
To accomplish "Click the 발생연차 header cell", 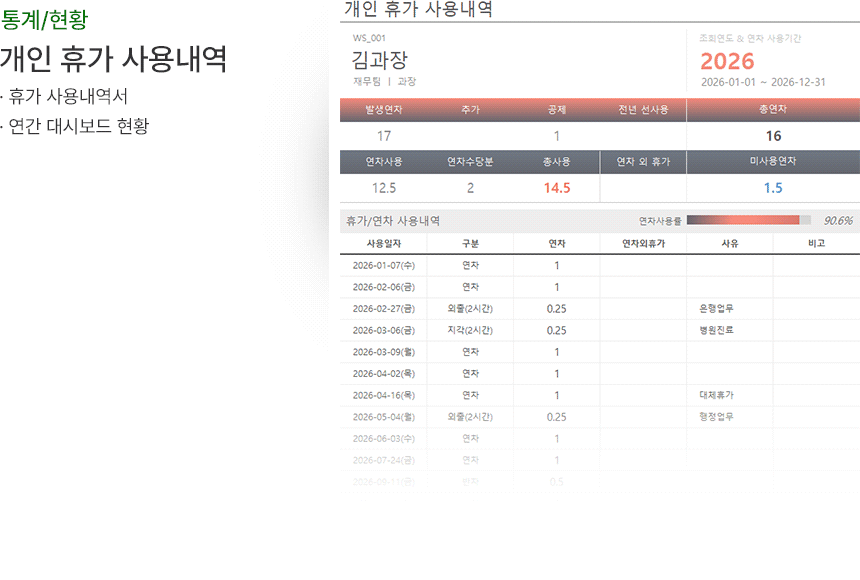I will point(383,109).
